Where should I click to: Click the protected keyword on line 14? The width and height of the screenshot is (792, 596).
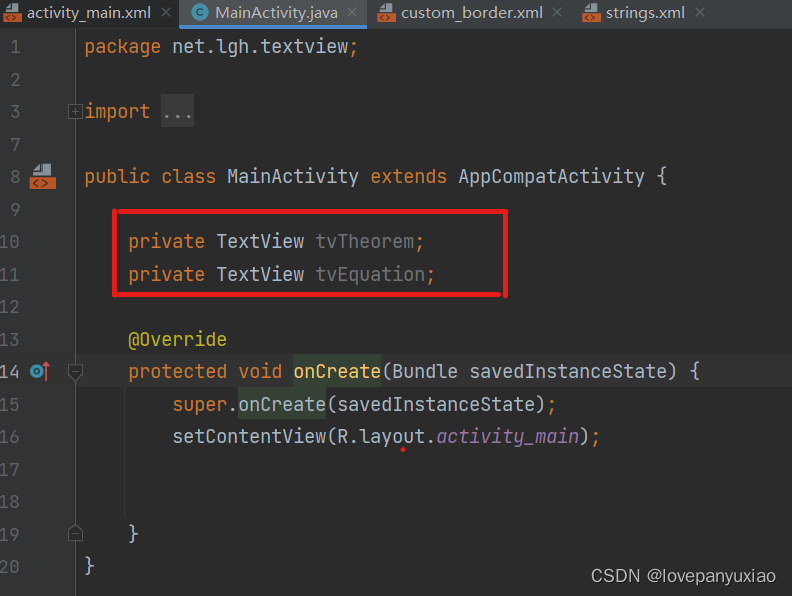coord(177,372)
